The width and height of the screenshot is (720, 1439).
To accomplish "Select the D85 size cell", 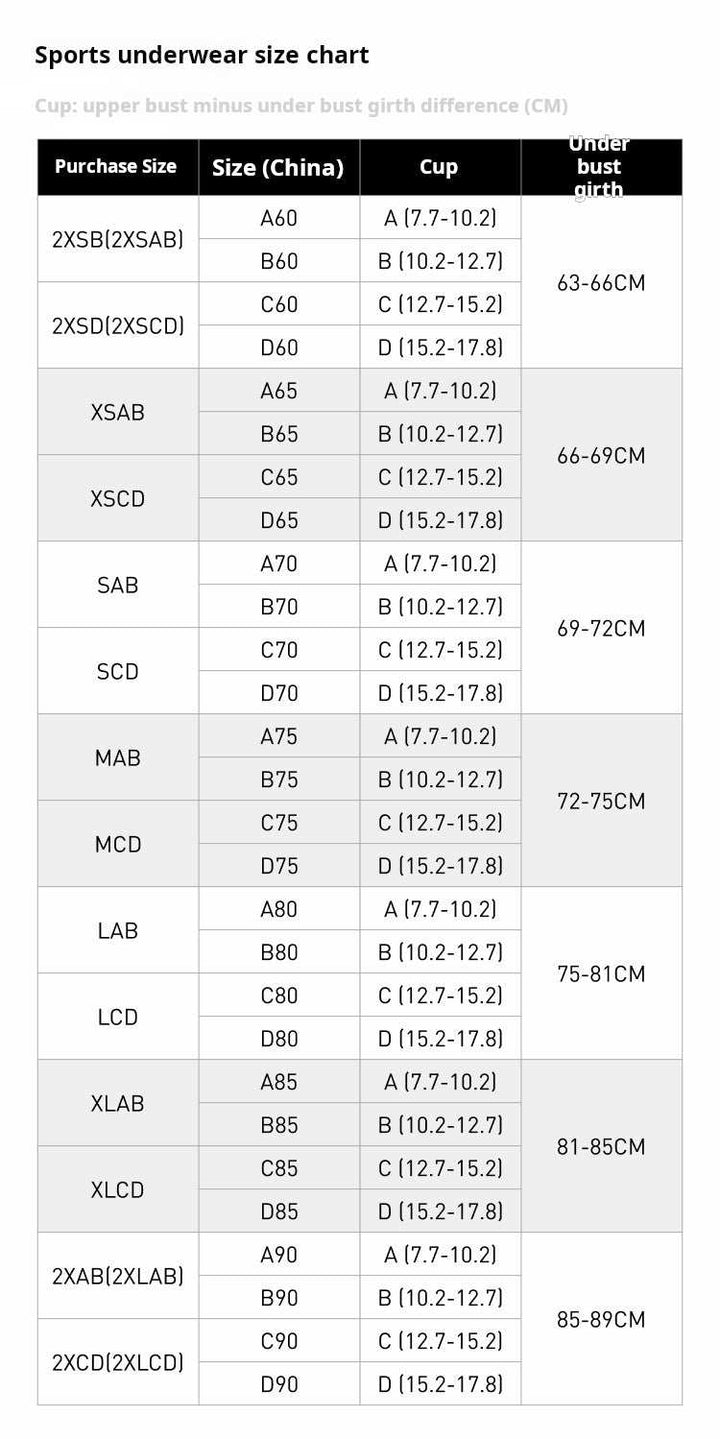I will click(279, 1211).
